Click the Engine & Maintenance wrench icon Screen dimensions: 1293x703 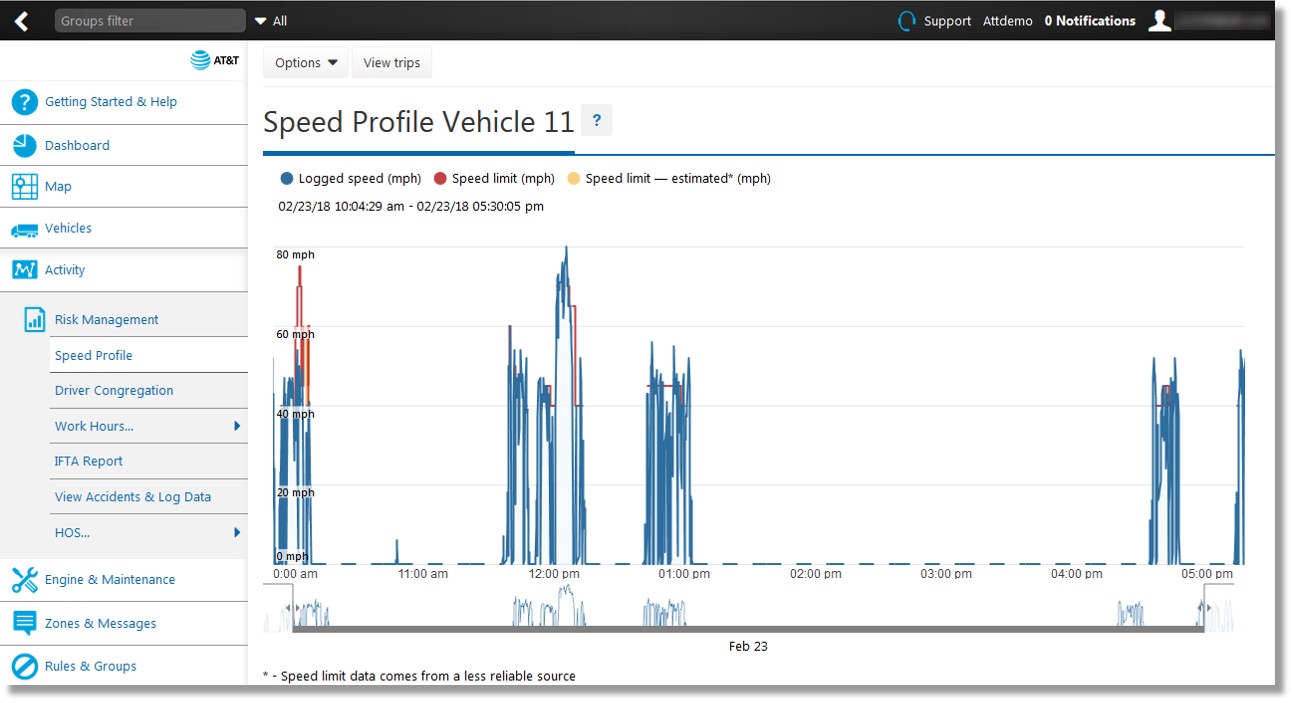(25, 580)
